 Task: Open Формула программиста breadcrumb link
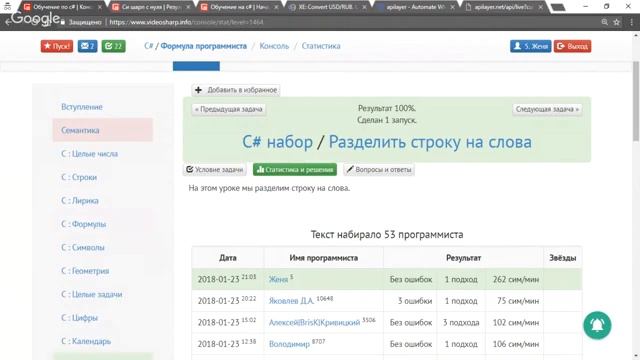[203, 46]
